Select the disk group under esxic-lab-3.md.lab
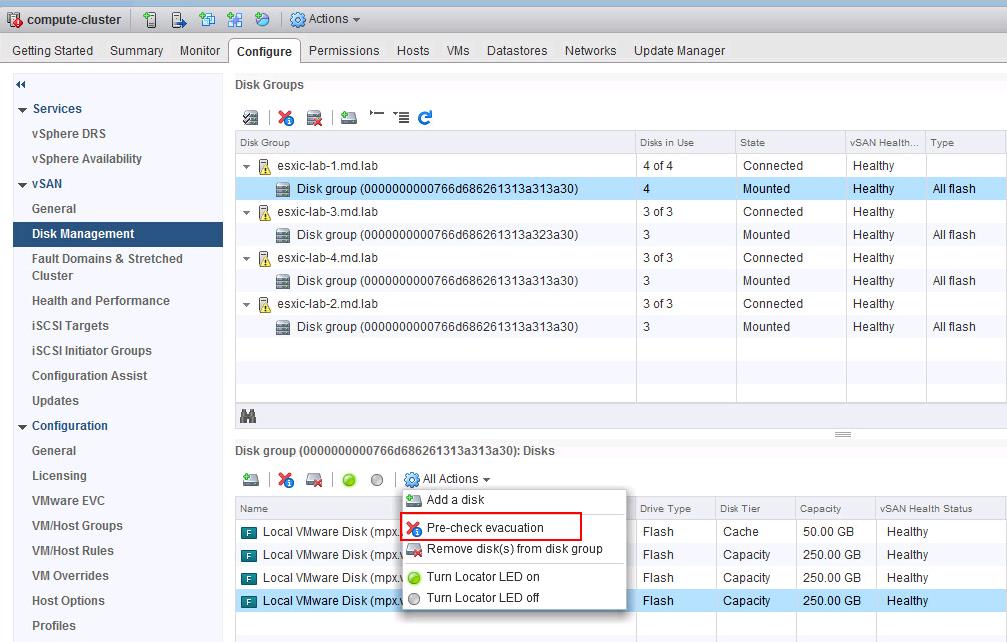Screen dimensions: 1007x642 pyautogui.click(x=620, y=235)
